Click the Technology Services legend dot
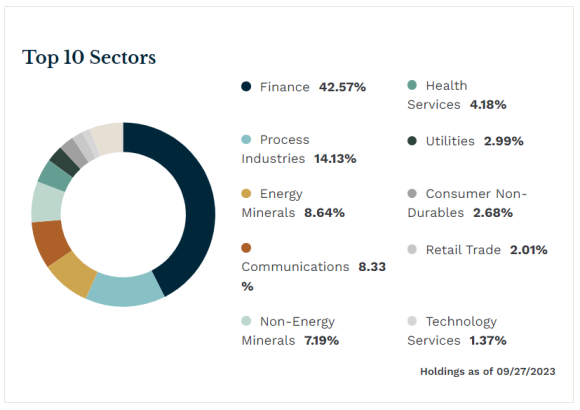Image resolution: width=580 pixels, height=410 pixels. click(412, 321)
